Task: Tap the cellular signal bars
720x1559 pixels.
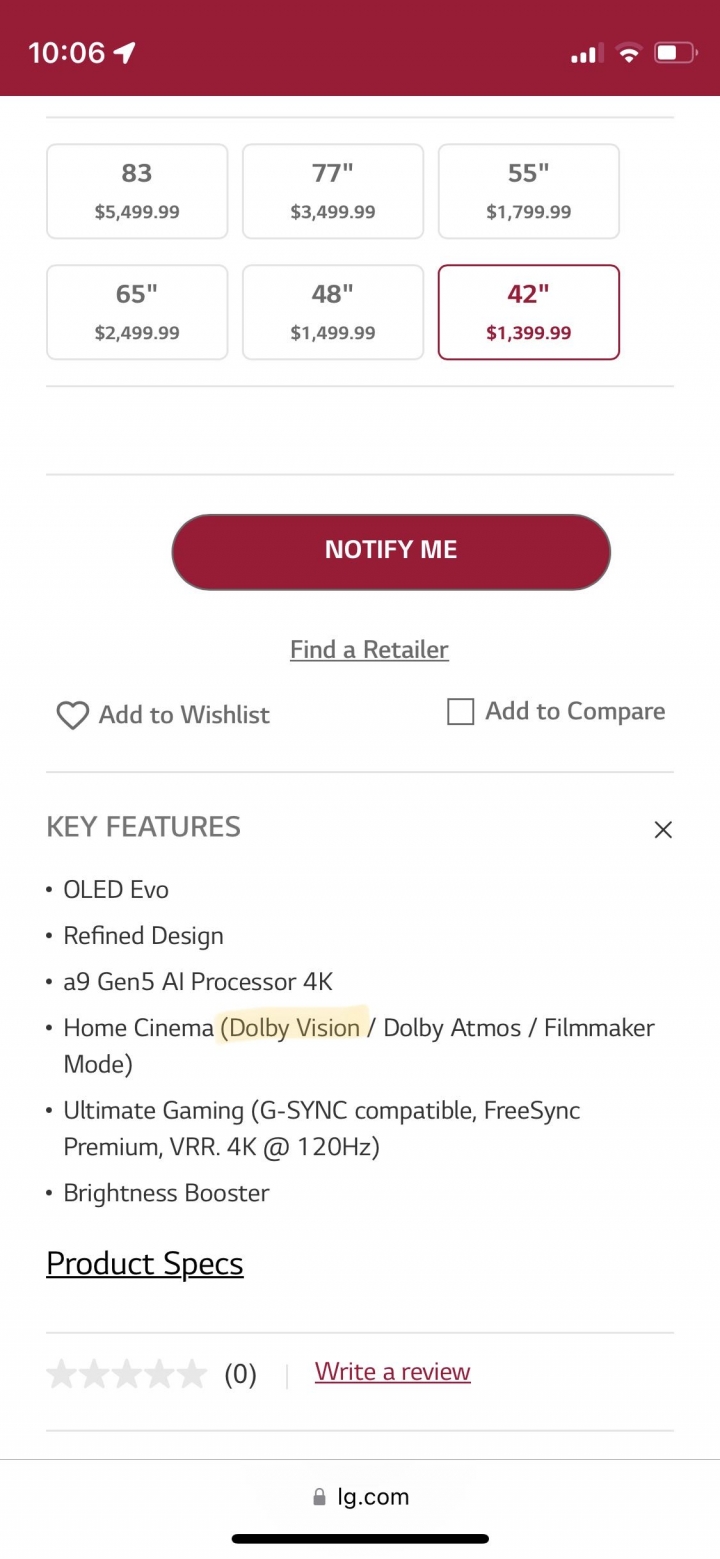Action: (x=586, y=54)
